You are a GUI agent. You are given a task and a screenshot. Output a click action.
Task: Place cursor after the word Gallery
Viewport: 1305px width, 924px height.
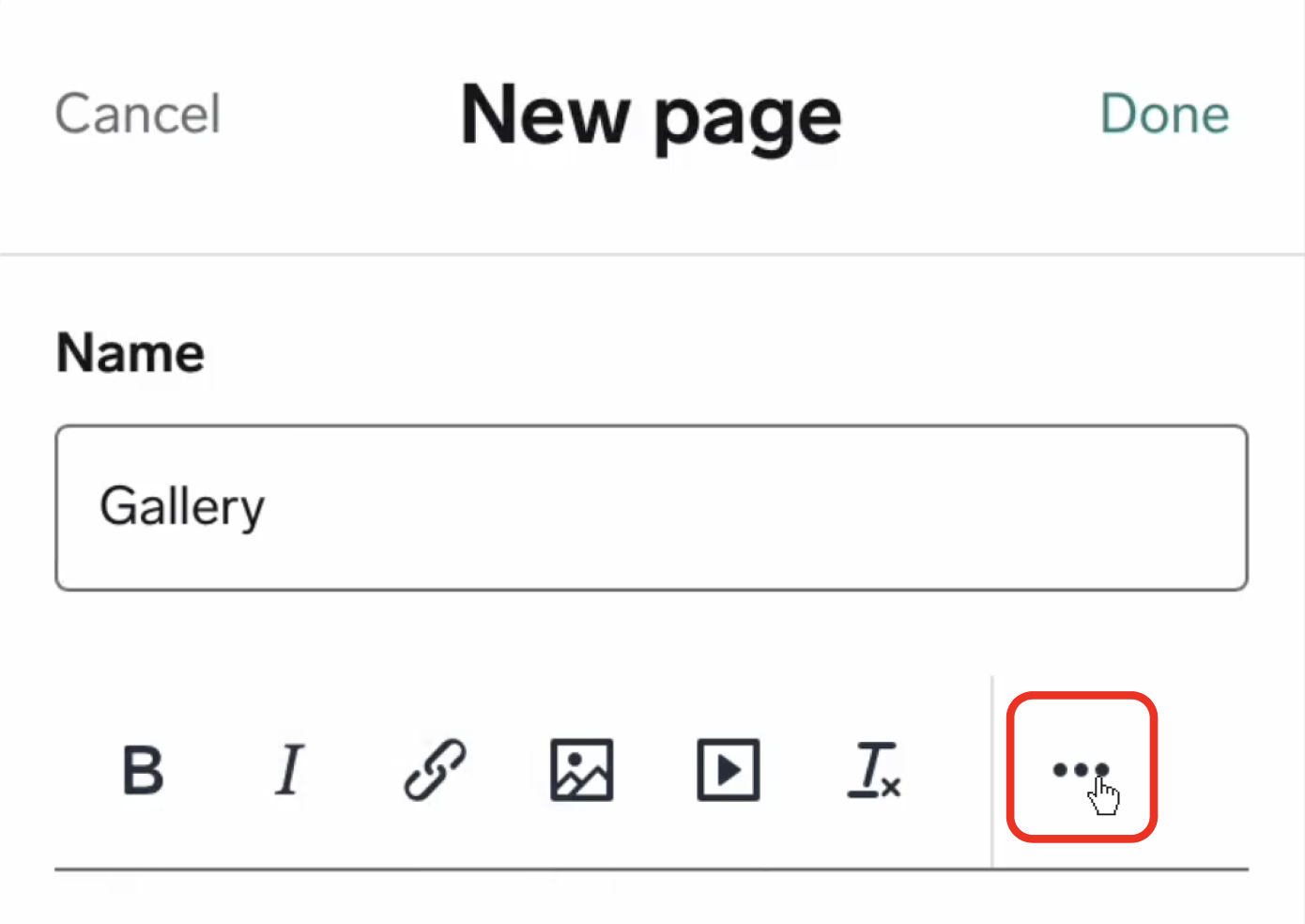coord(269,508)
